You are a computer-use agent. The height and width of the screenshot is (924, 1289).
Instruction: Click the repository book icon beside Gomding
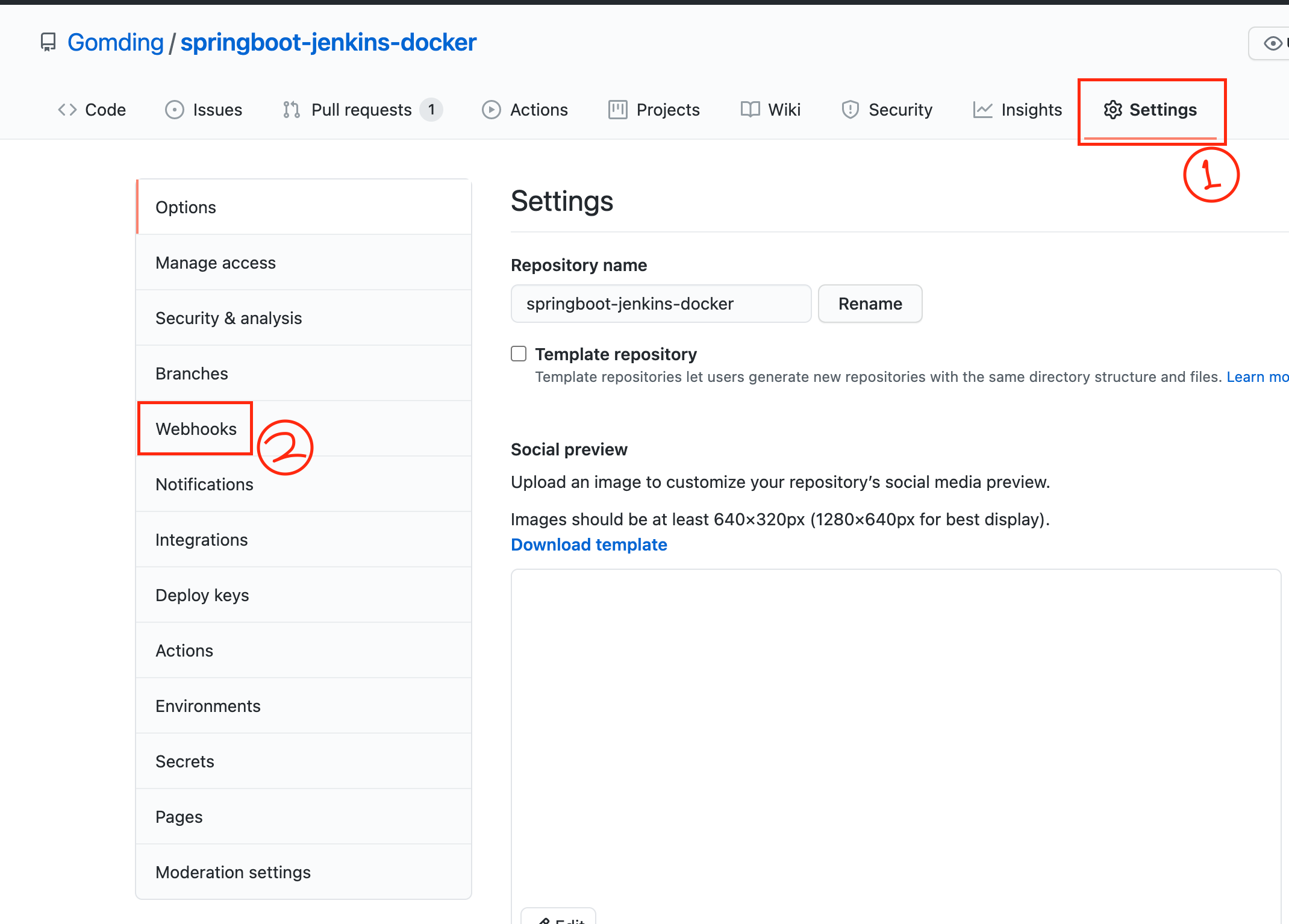[48, 42]
